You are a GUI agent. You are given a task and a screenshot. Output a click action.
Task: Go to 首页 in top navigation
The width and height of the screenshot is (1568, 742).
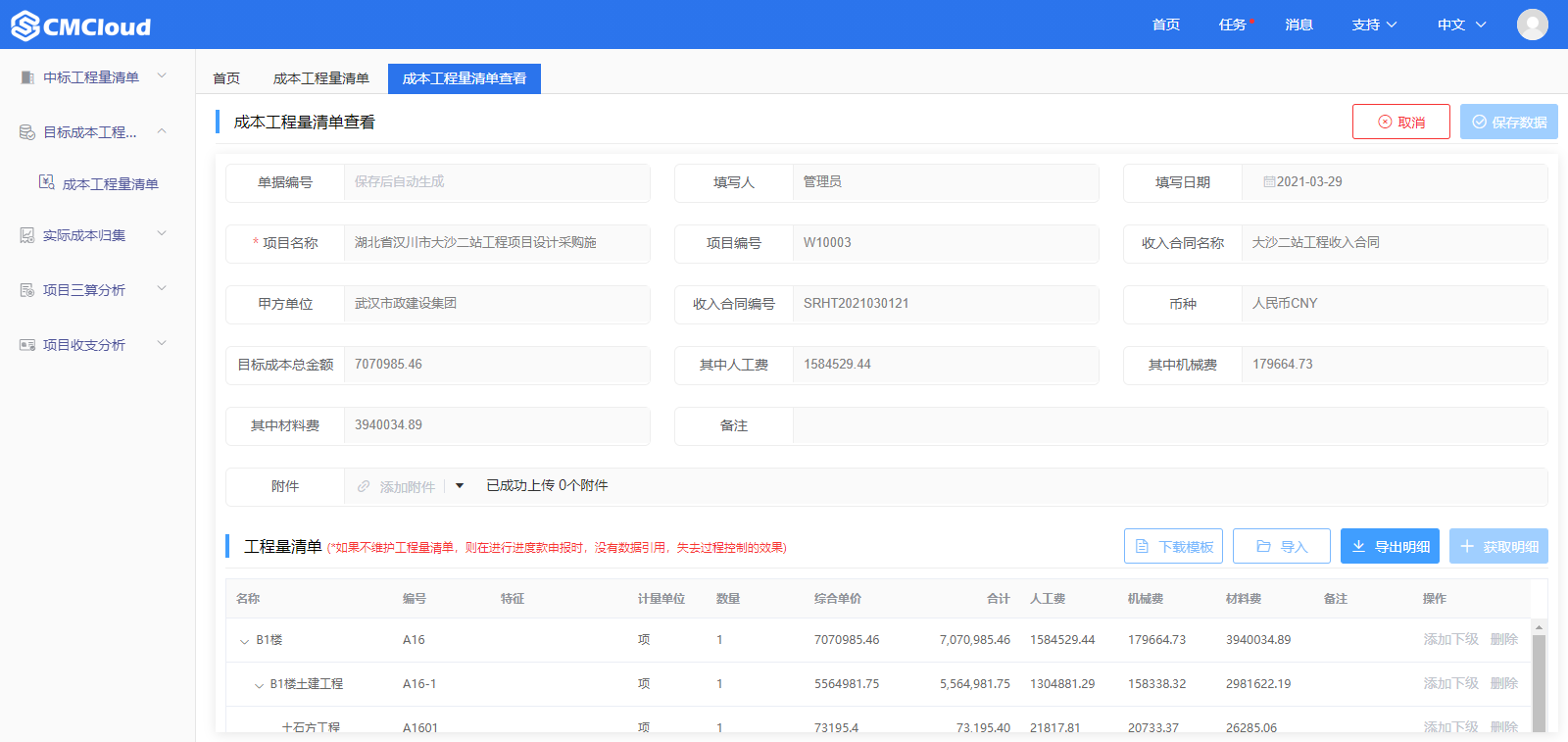pyautogui.click(x=1166, y=25)
